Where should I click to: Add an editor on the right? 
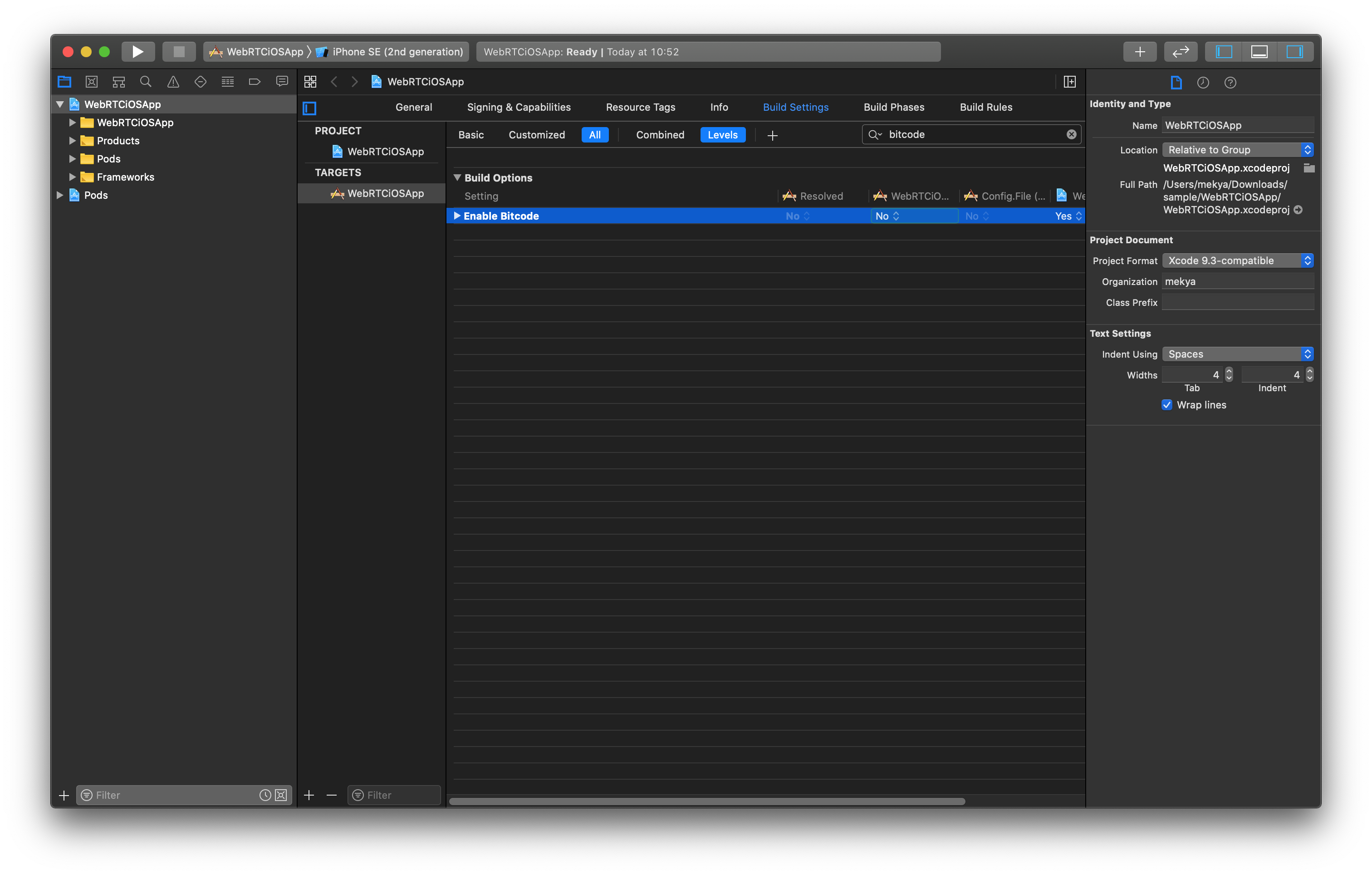[1069, 82]
